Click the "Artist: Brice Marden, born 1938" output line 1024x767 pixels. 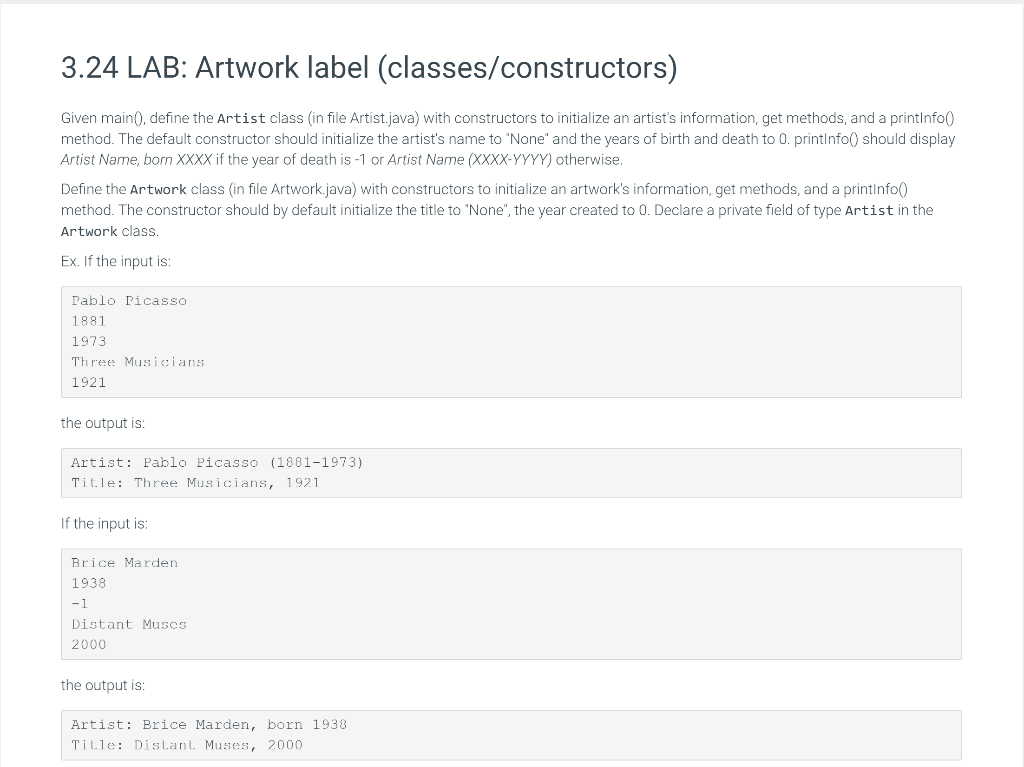click(209, 725)
